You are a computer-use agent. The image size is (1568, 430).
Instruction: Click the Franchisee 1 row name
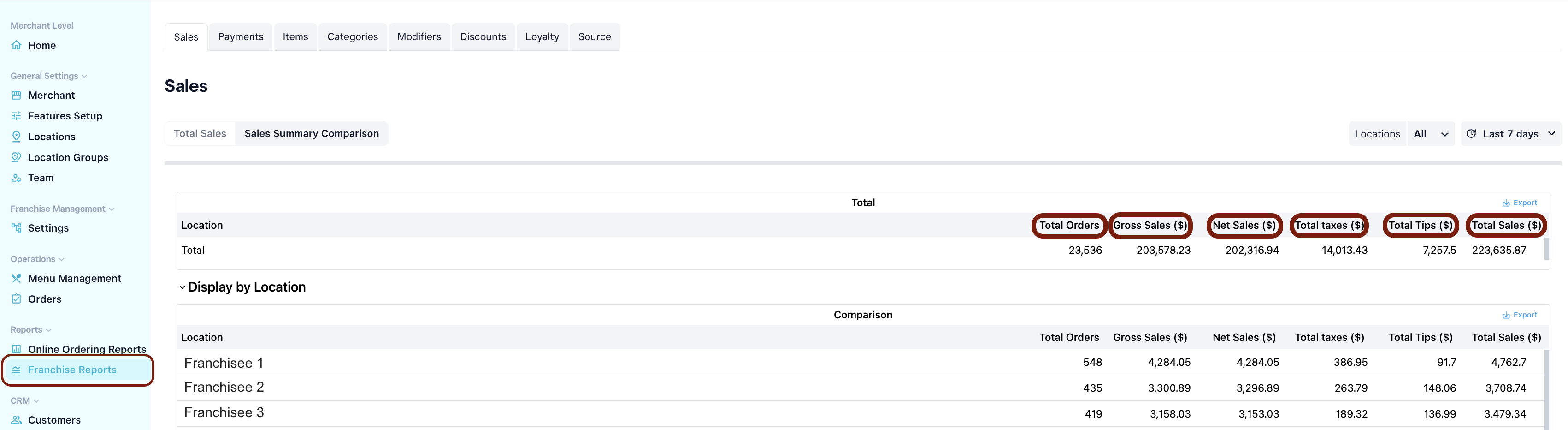click(x=224, y=363)
